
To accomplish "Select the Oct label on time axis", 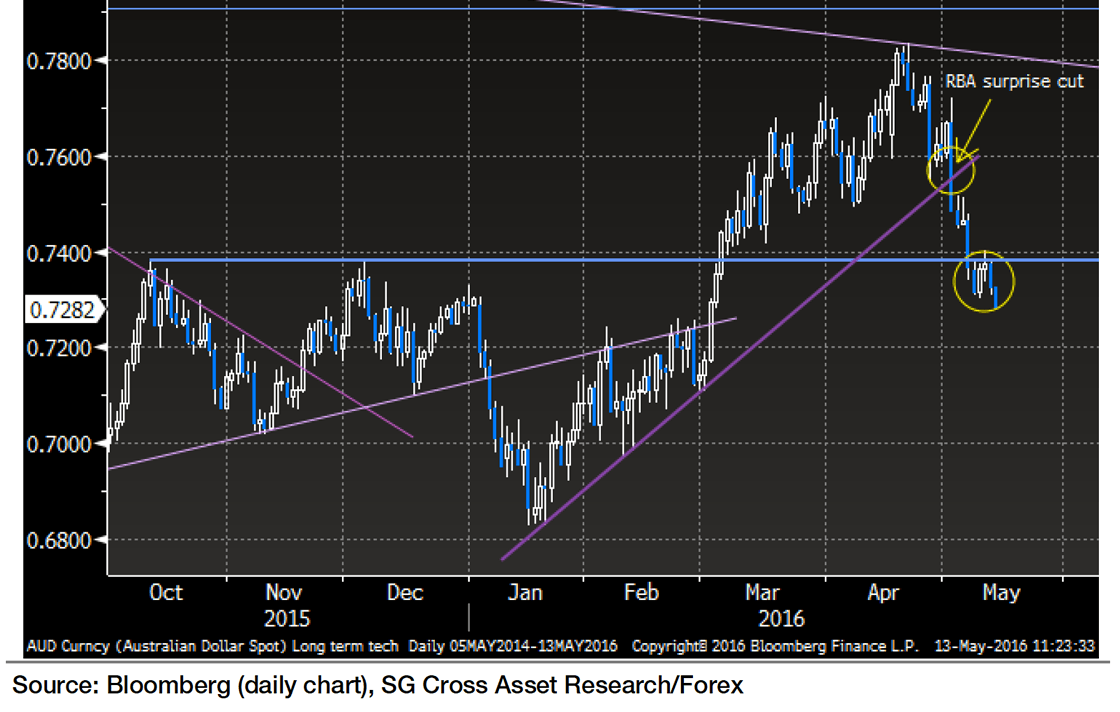I will click(165, 593).
